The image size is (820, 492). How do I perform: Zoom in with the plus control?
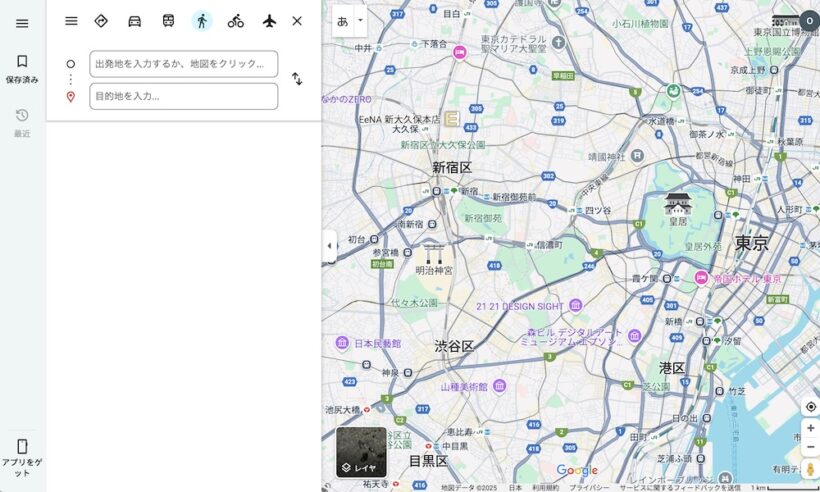[810, 428]
